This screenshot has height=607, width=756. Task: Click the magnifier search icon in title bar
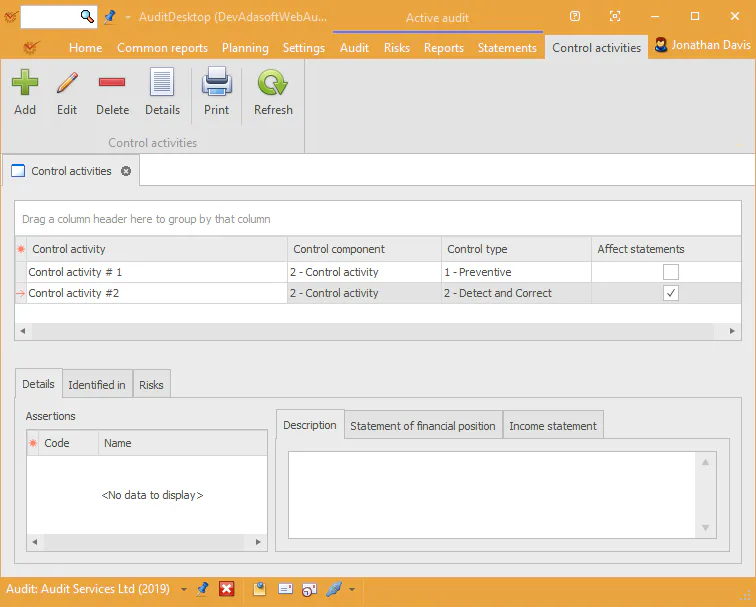point(87,16)
